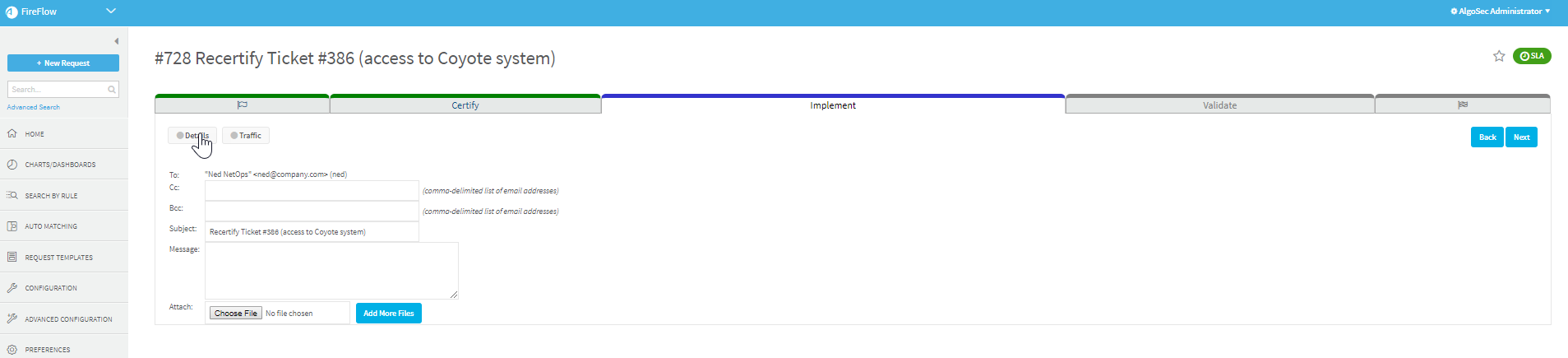The height and width of the screenshot is (358, 1568).
Task: Click into the Message text area
Action: tap(331, 270)
